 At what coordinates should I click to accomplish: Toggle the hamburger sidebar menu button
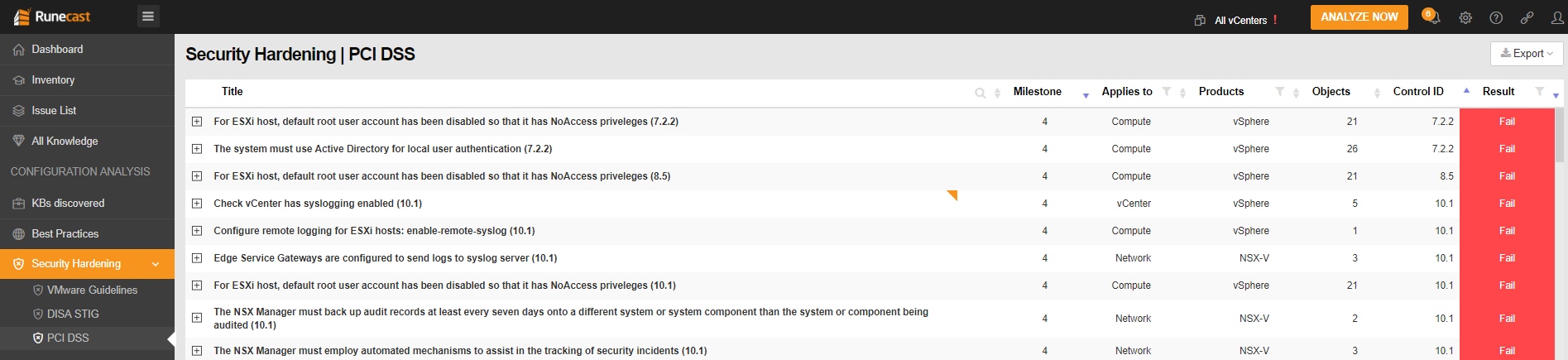pyautogui.click(x=148, y=16)
